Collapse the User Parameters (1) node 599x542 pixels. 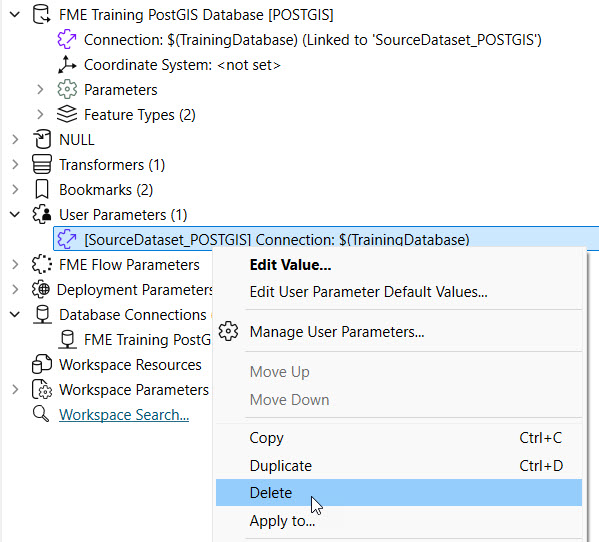[x=15, y=214]
